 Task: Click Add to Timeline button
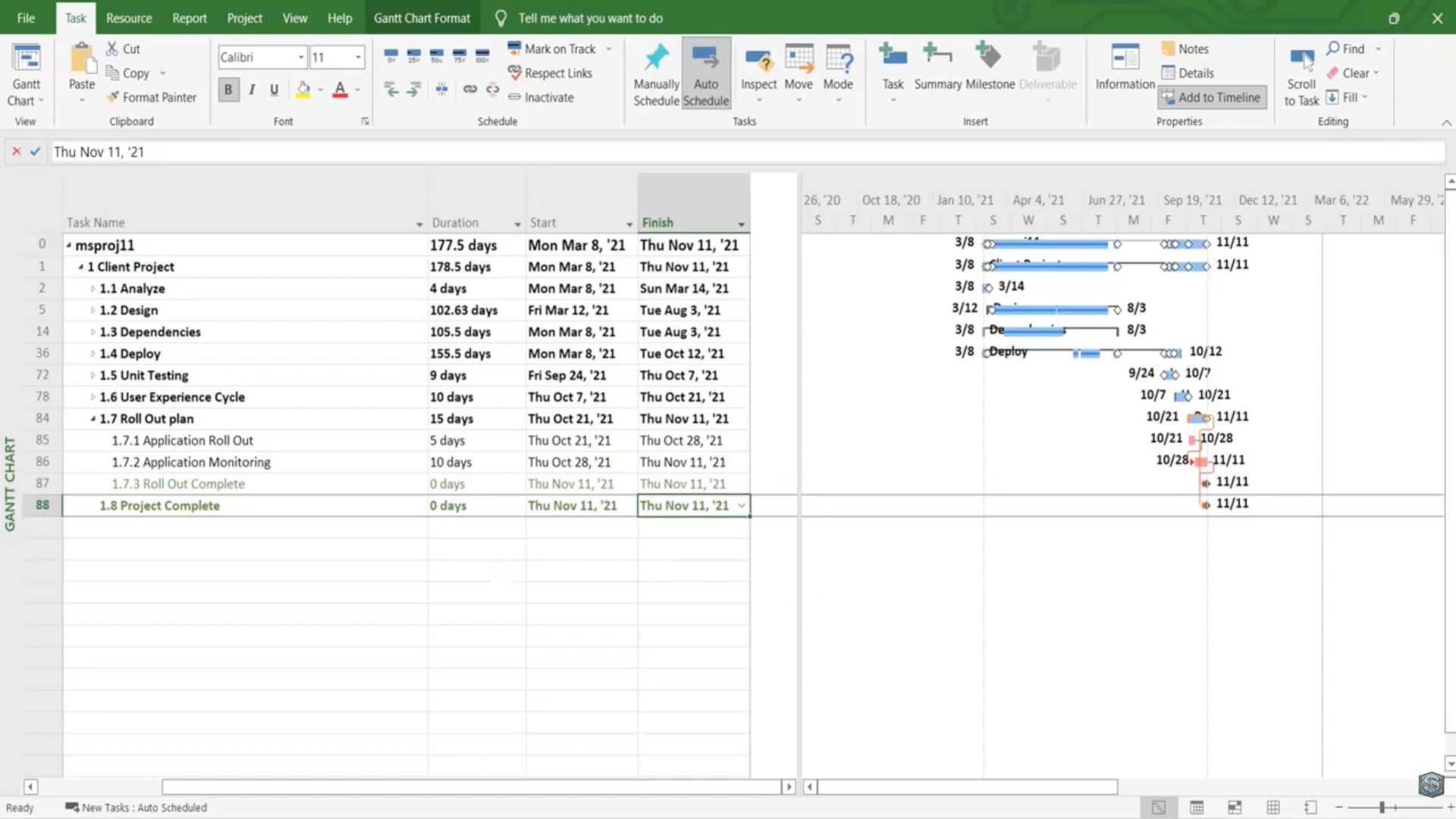(x=1211, y=97)
